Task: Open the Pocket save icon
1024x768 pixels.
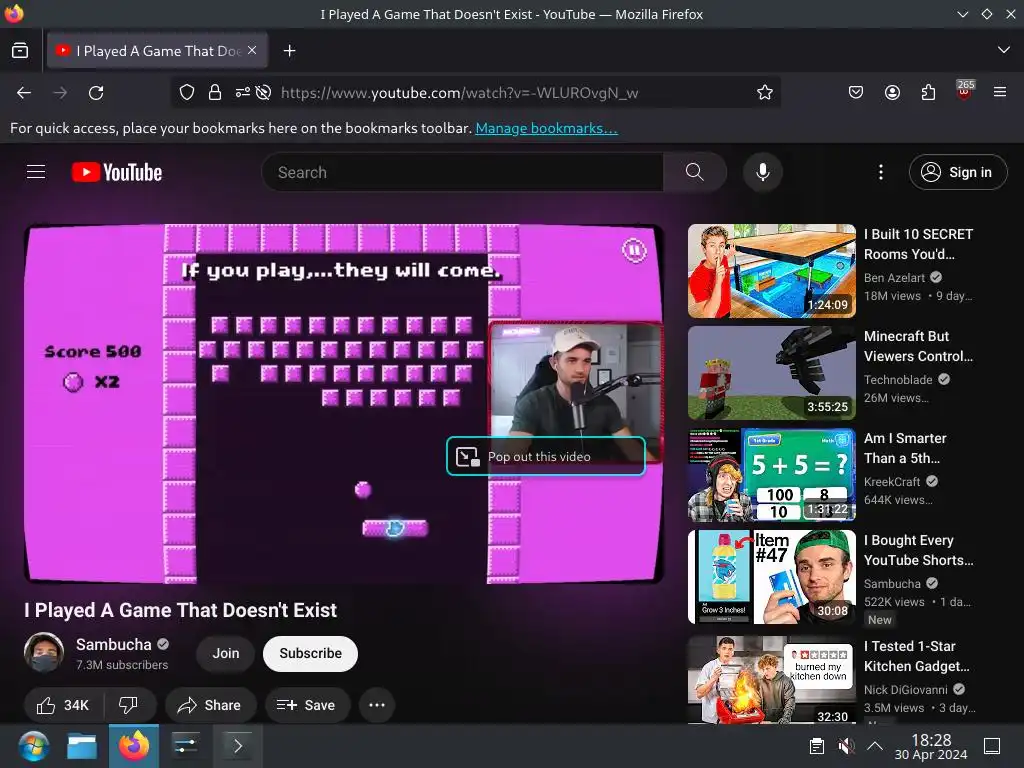Action: tap(856, 93)
